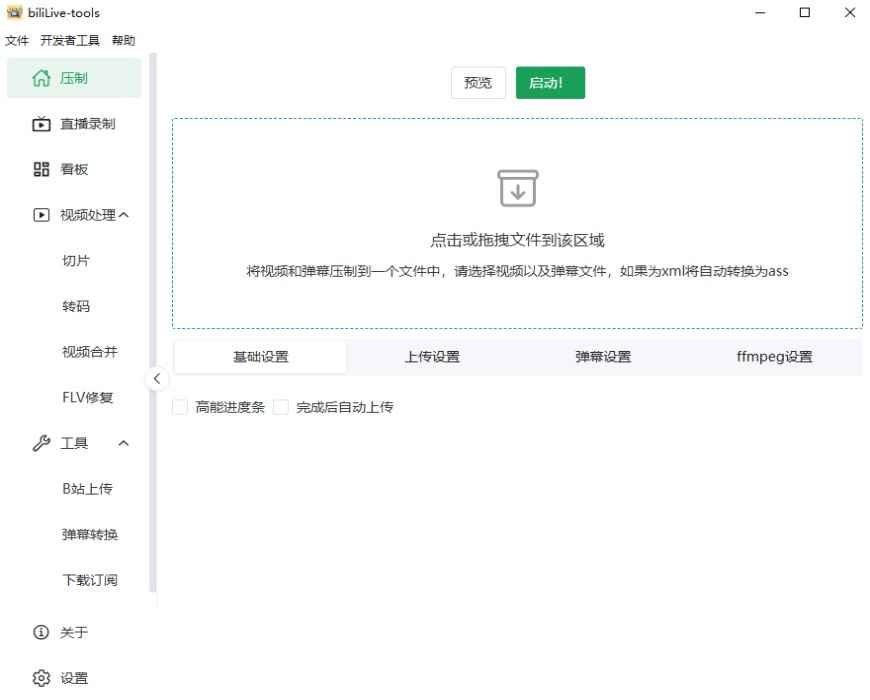870x700 pixels.
Task: Click the play-box icon for 视频处理
Action: pos(41,215)
